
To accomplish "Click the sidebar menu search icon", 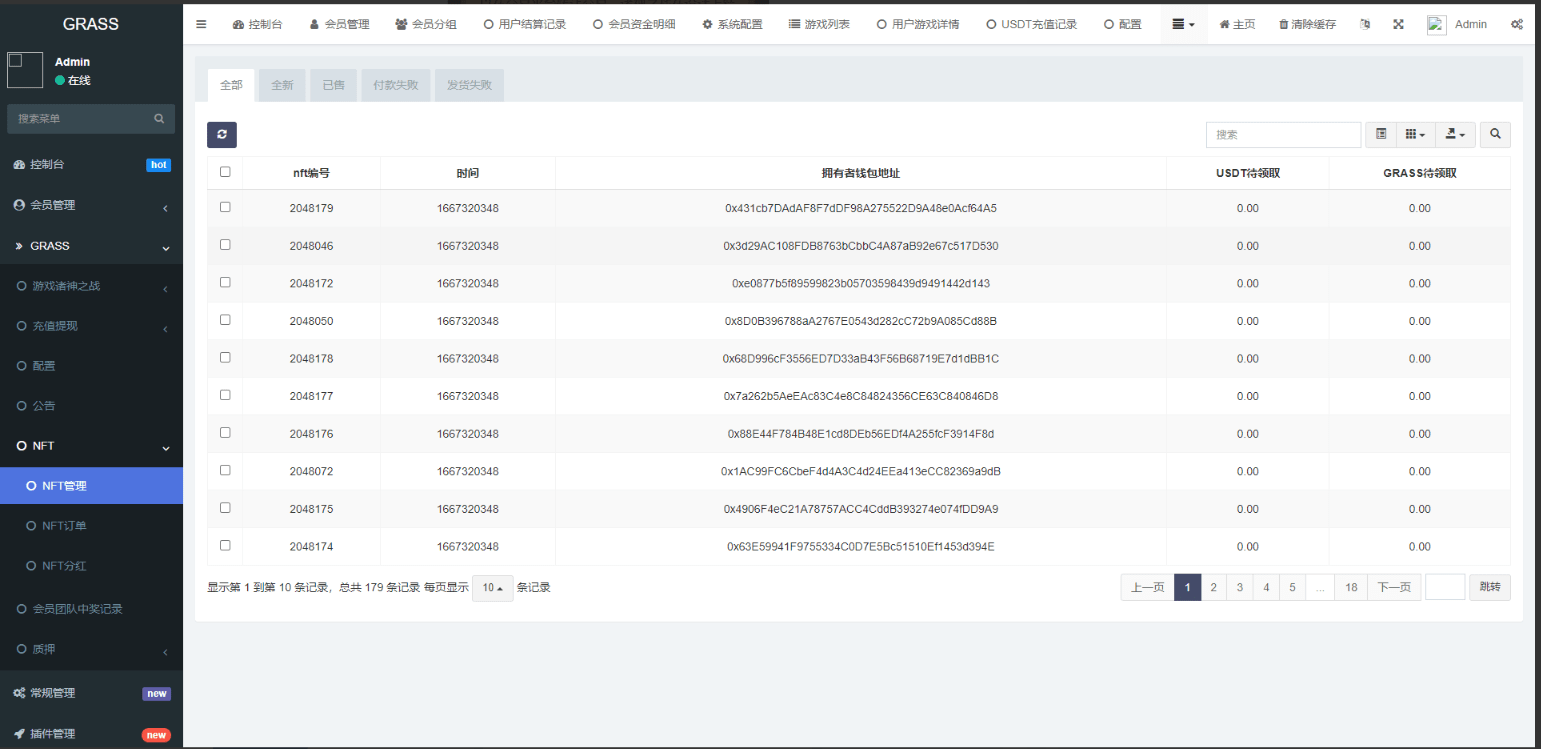I will 159,118.
